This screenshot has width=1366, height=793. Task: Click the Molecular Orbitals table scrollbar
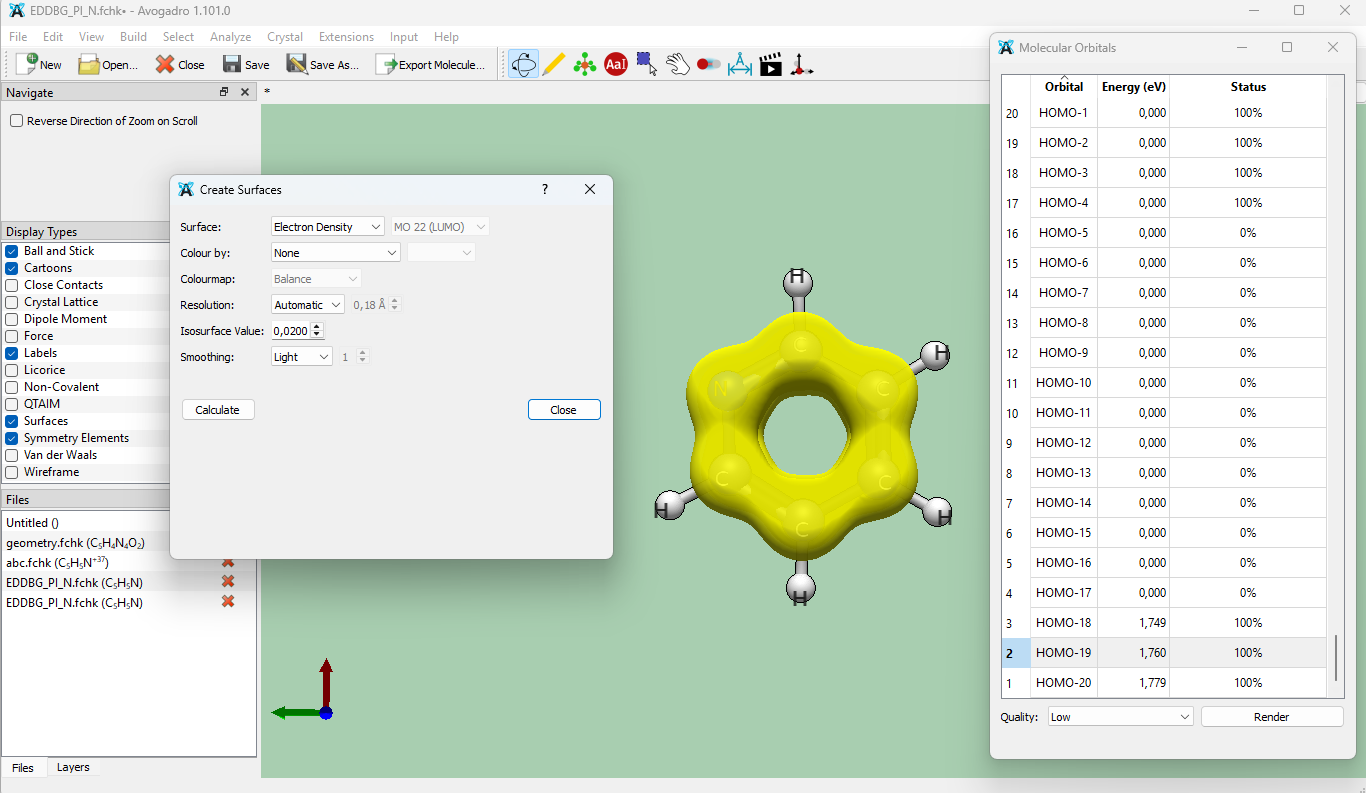1335,656
